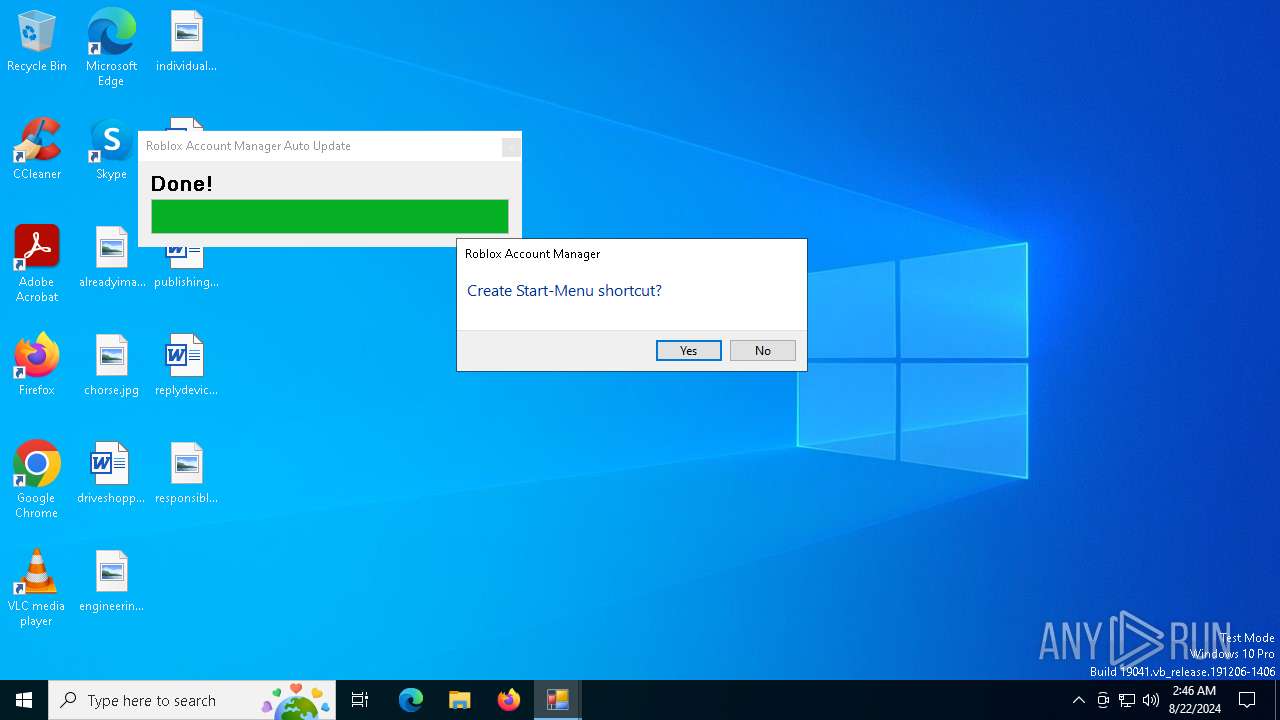Image resolution: width=1280 pixels, height=720 pixels.
Task: Open Task View on taskbar
Action: click(360, 700)
